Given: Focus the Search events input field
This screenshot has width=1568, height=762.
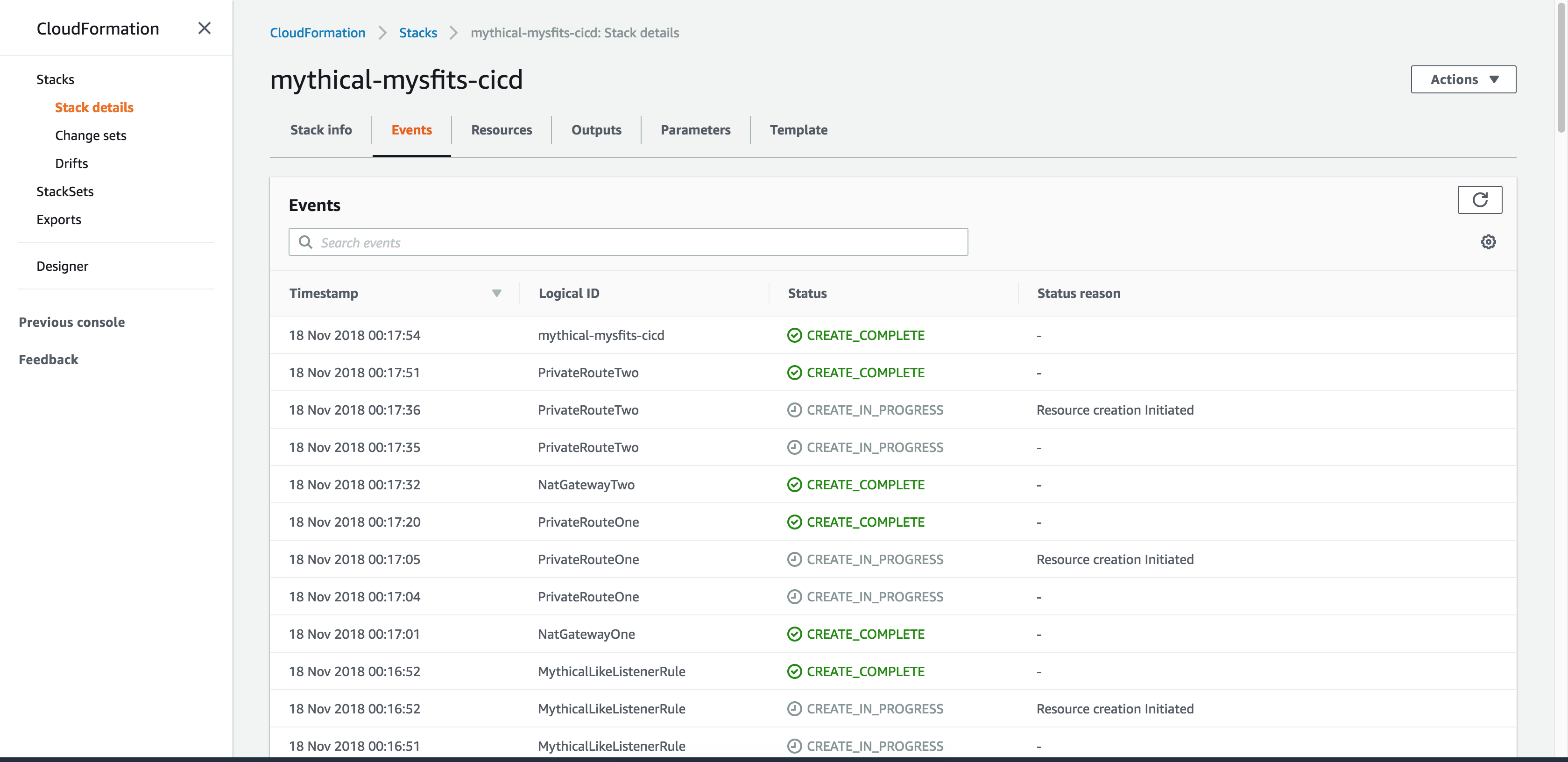Looking at the screenshot, I should 628,242.
